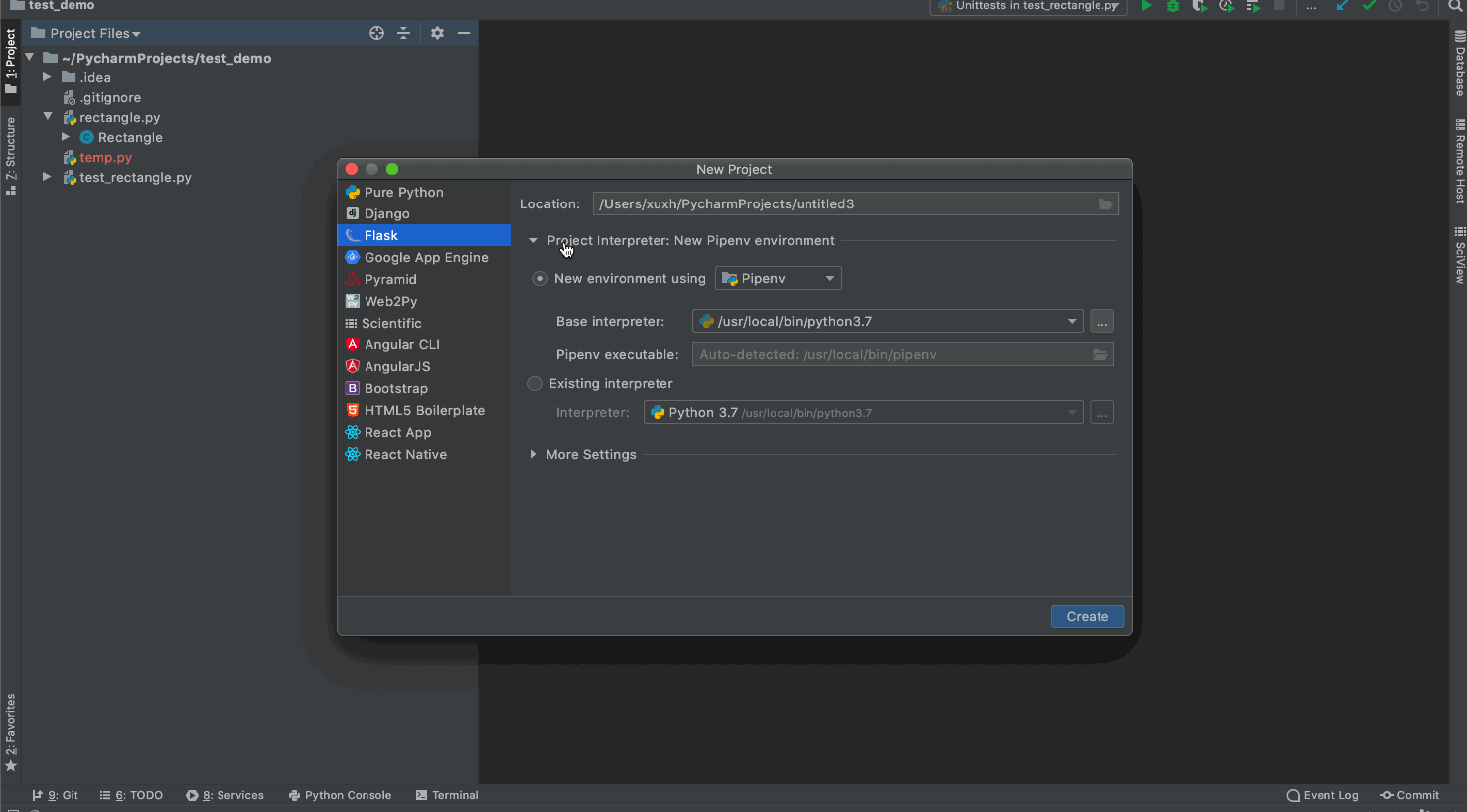Open the Pipenv environment type dropdown

(x=779, y=278)
